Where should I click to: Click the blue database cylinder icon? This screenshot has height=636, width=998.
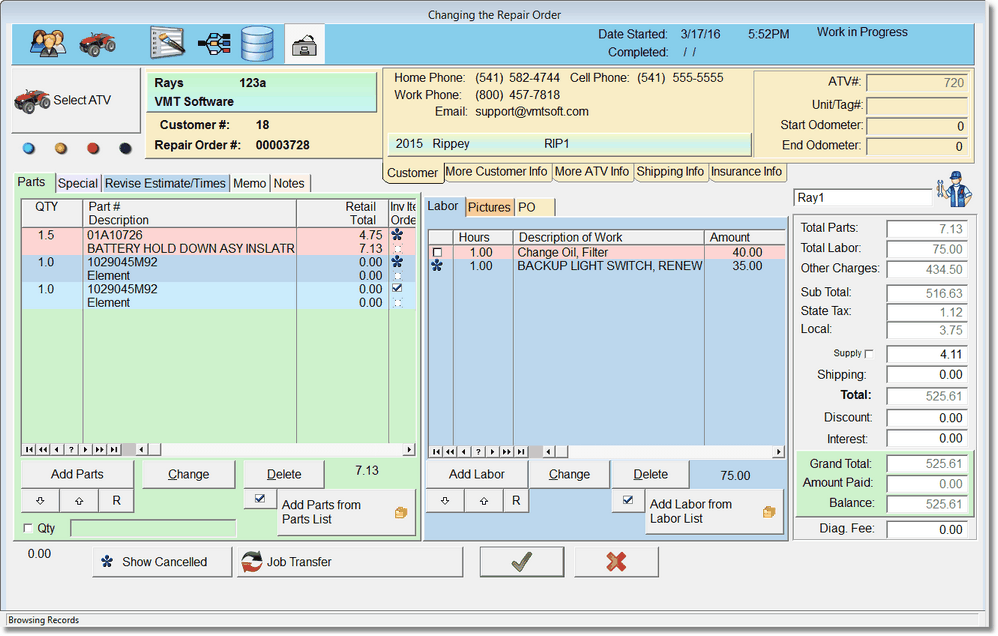(x=257, y=44)
